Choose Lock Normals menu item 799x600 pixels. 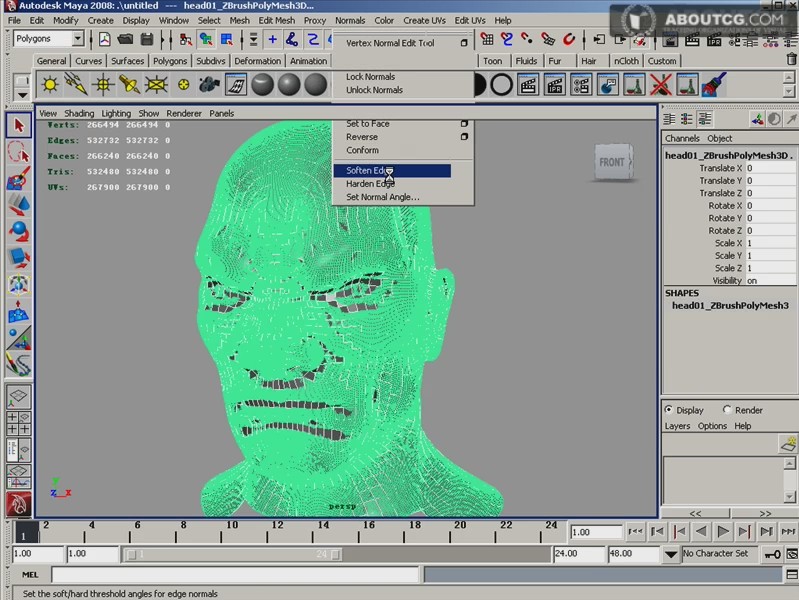[370, 76]
